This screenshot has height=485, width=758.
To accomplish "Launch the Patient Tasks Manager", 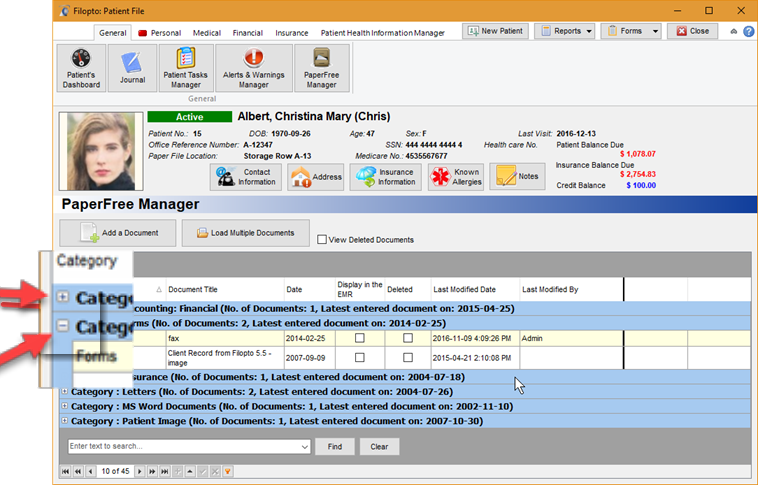I will point(186,68).
